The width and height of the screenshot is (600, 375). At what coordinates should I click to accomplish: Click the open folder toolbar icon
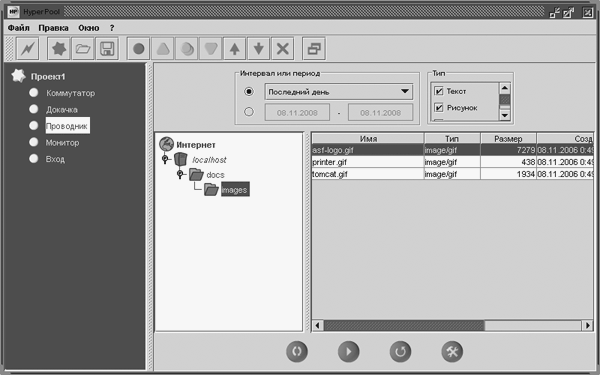point(83,49)
